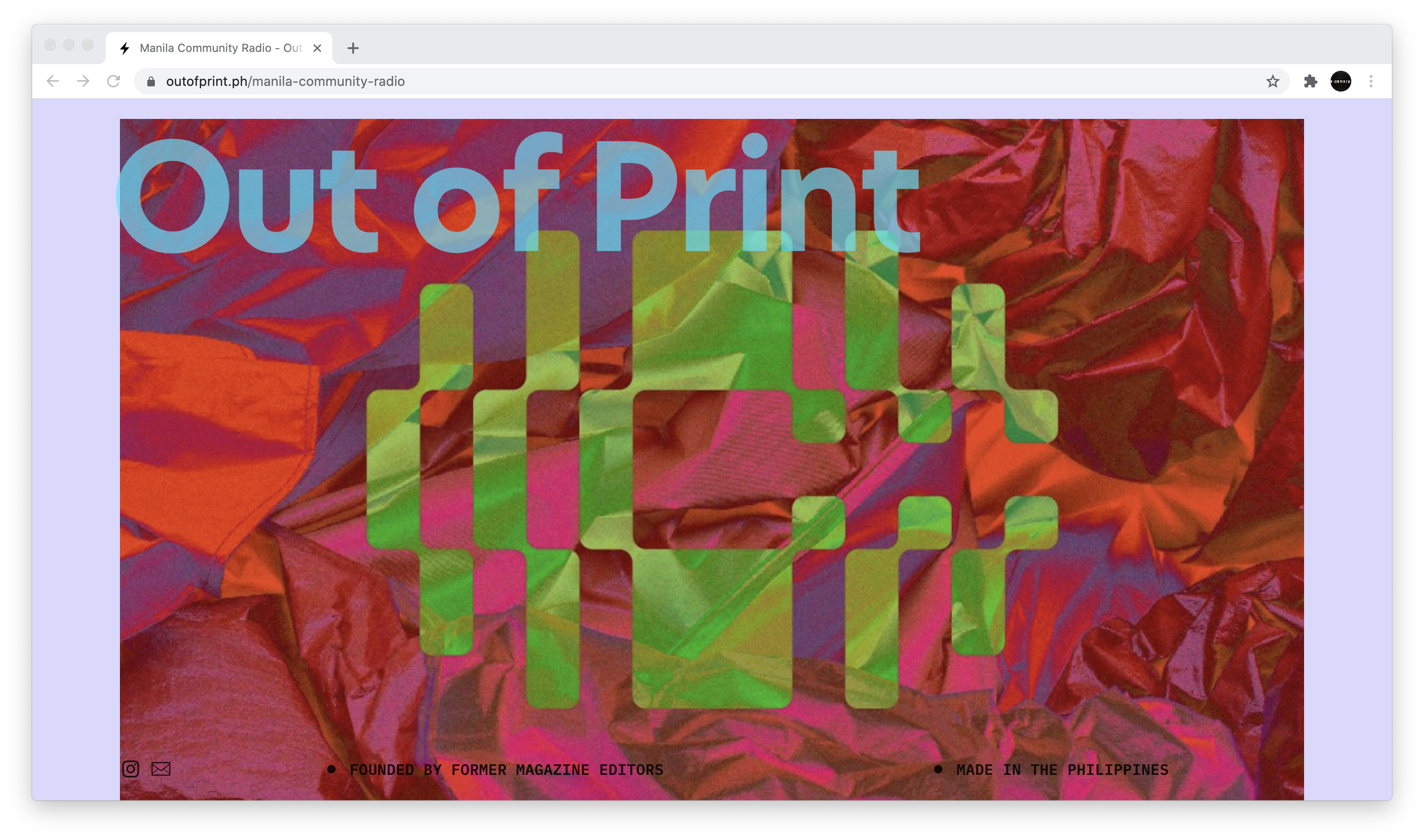Reload the current page
This screenshot has height=840, width=1424.
113,82
